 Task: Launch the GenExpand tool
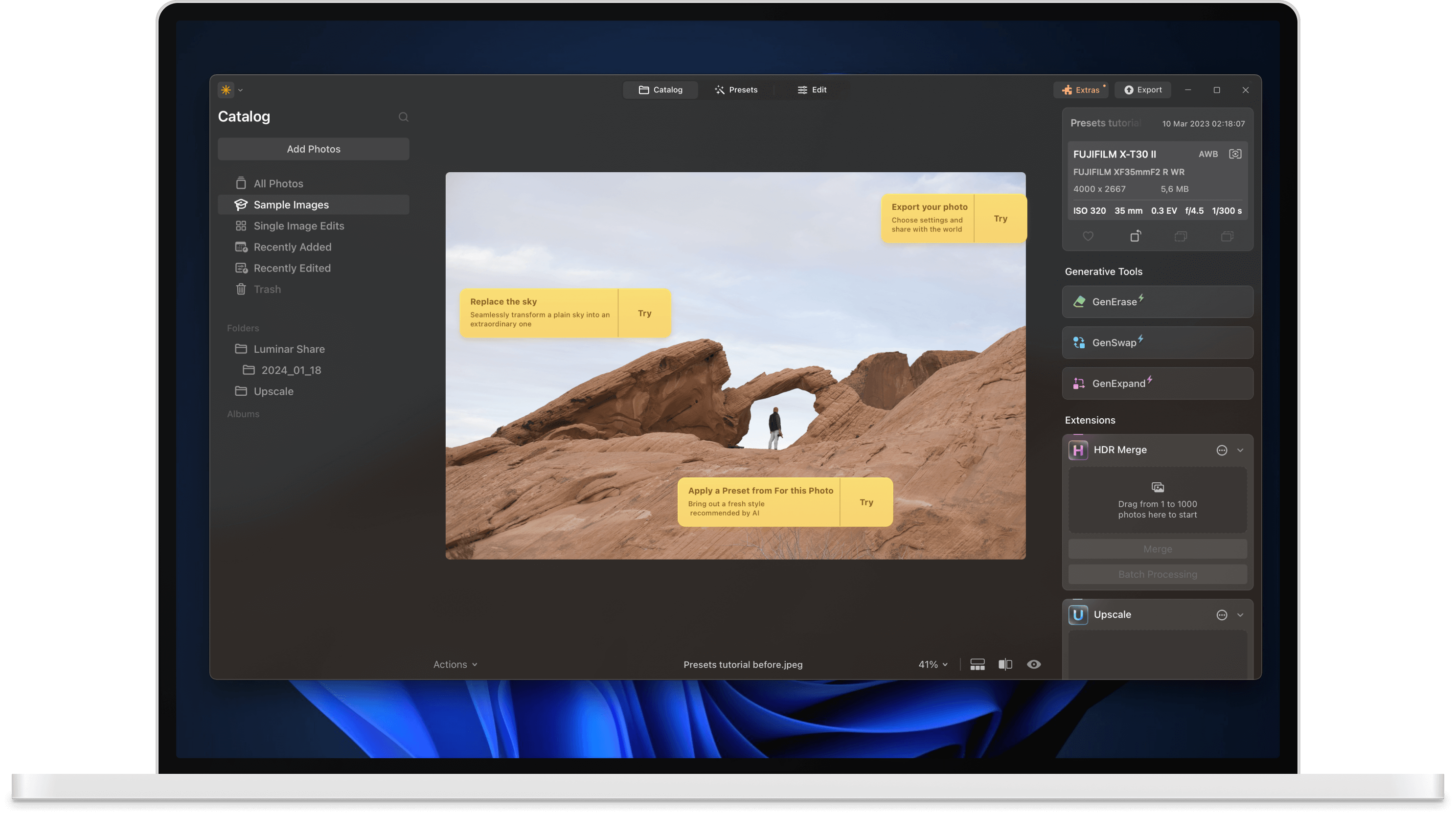tap(1157, 383)
